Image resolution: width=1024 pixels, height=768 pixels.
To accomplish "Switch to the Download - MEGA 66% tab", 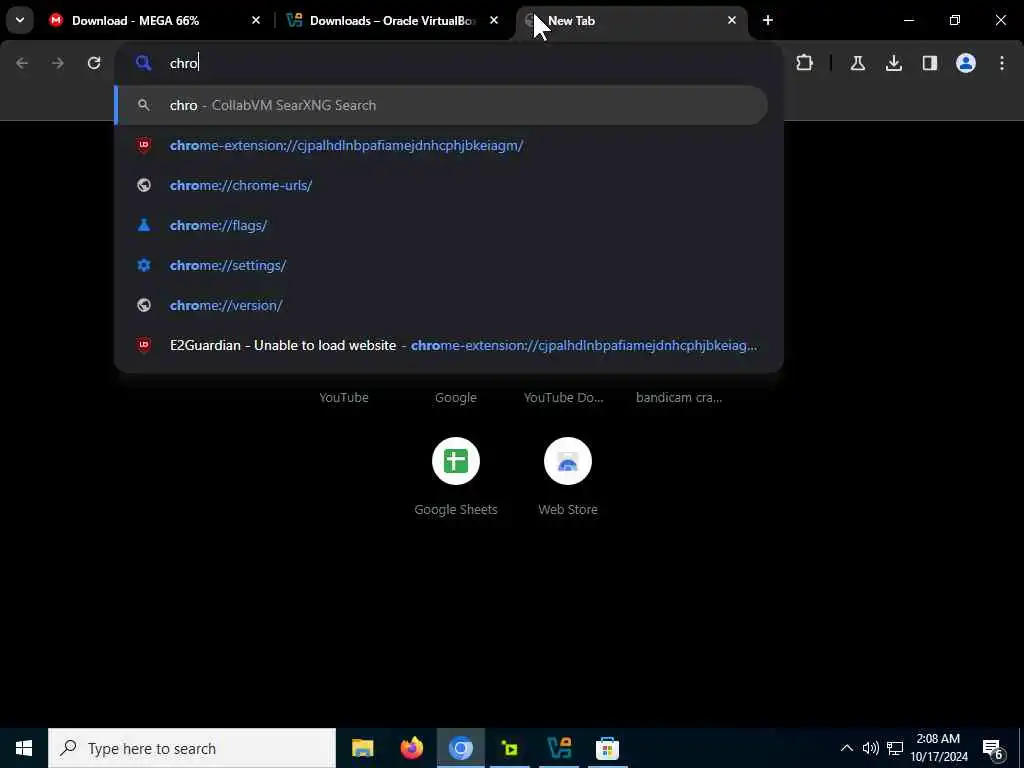I will (x=155, y=21).
